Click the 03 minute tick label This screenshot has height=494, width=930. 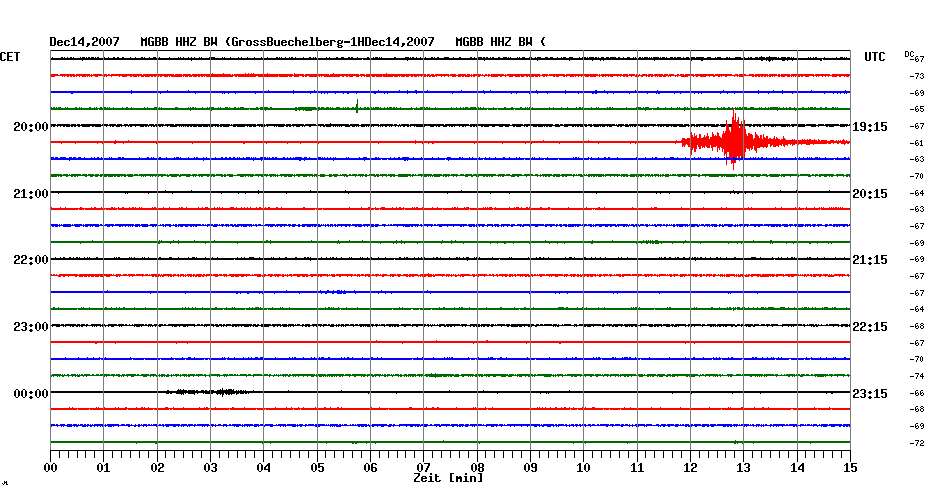211,468
